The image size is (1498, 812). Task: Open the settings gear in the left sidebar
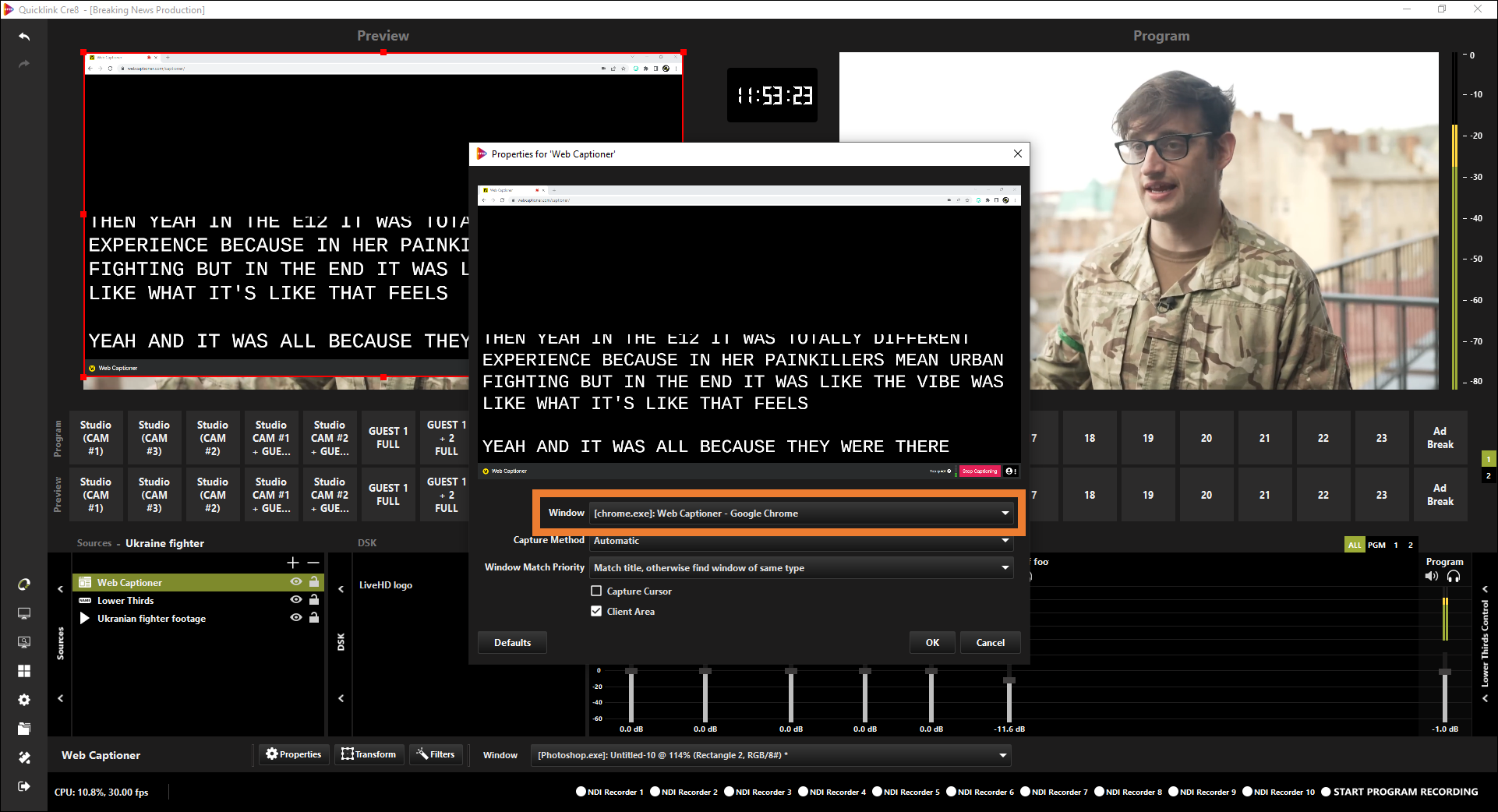click(x=24, y=700)
